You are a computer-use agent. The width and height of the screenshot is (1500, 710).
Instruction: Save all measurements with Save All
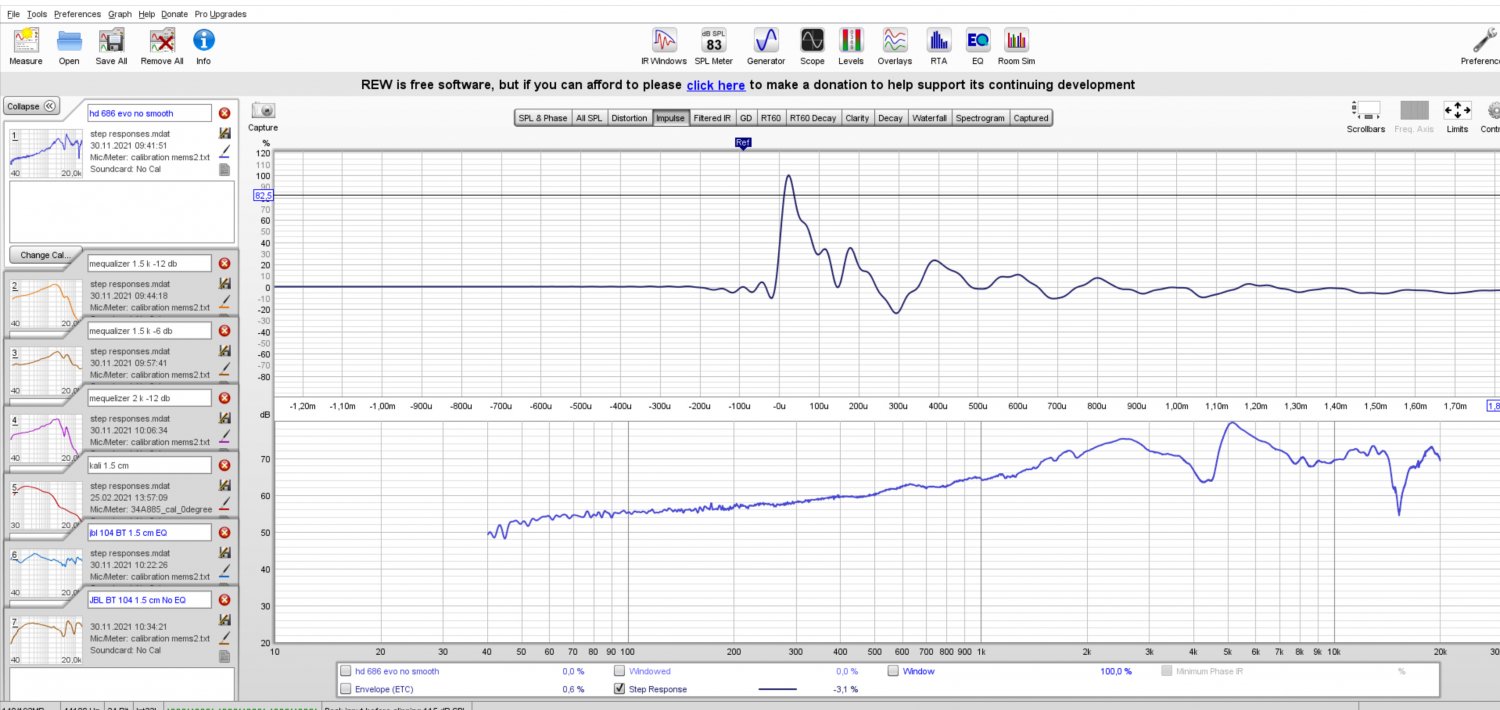pyautogui.click(x=111, y=46)
